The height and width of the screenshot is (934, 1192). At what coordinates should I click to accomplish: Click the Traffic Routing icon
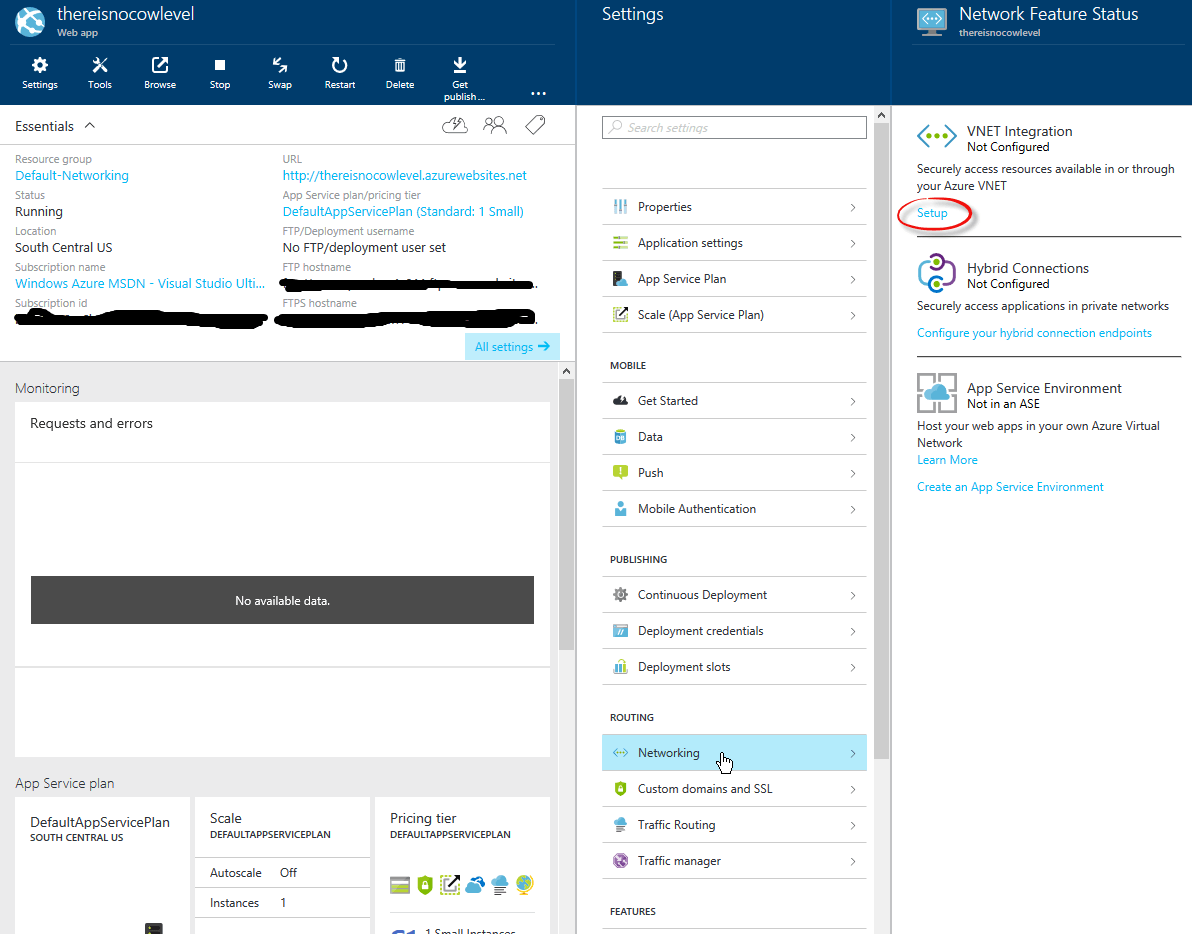pyautogui.click(x=620, y=825)
